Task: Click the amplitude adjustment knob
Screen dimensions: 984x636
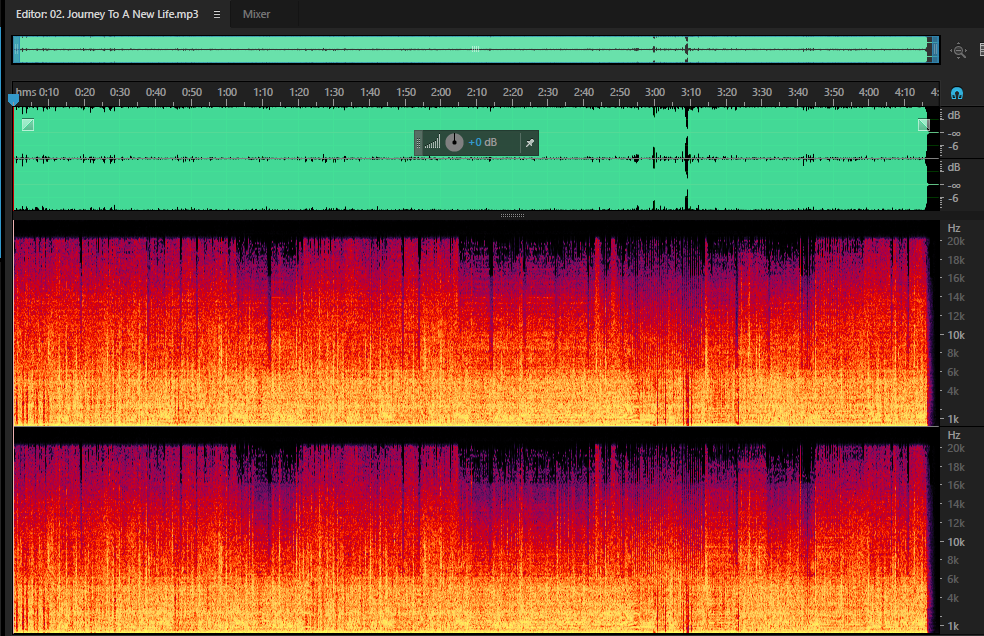Action: pyautogui.click(x=454, y=143)
